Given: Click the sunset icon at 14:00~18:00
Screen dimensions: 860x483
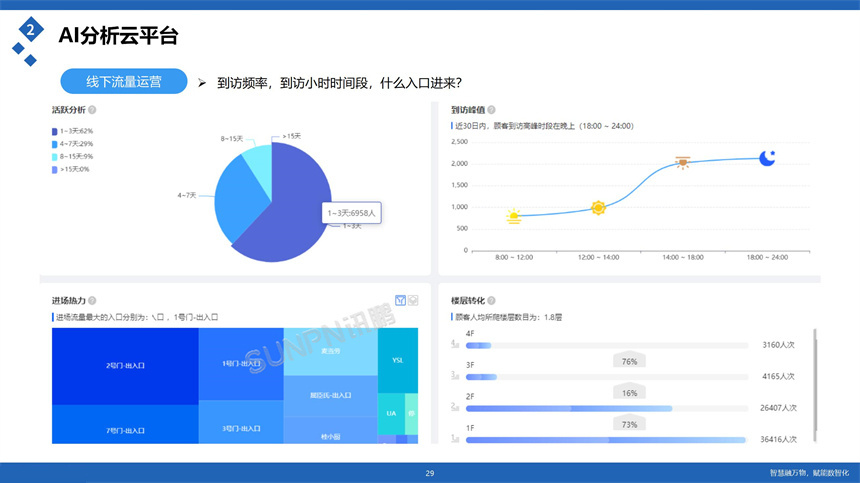Looking at the screenshot, I should (x=683, y=163).
